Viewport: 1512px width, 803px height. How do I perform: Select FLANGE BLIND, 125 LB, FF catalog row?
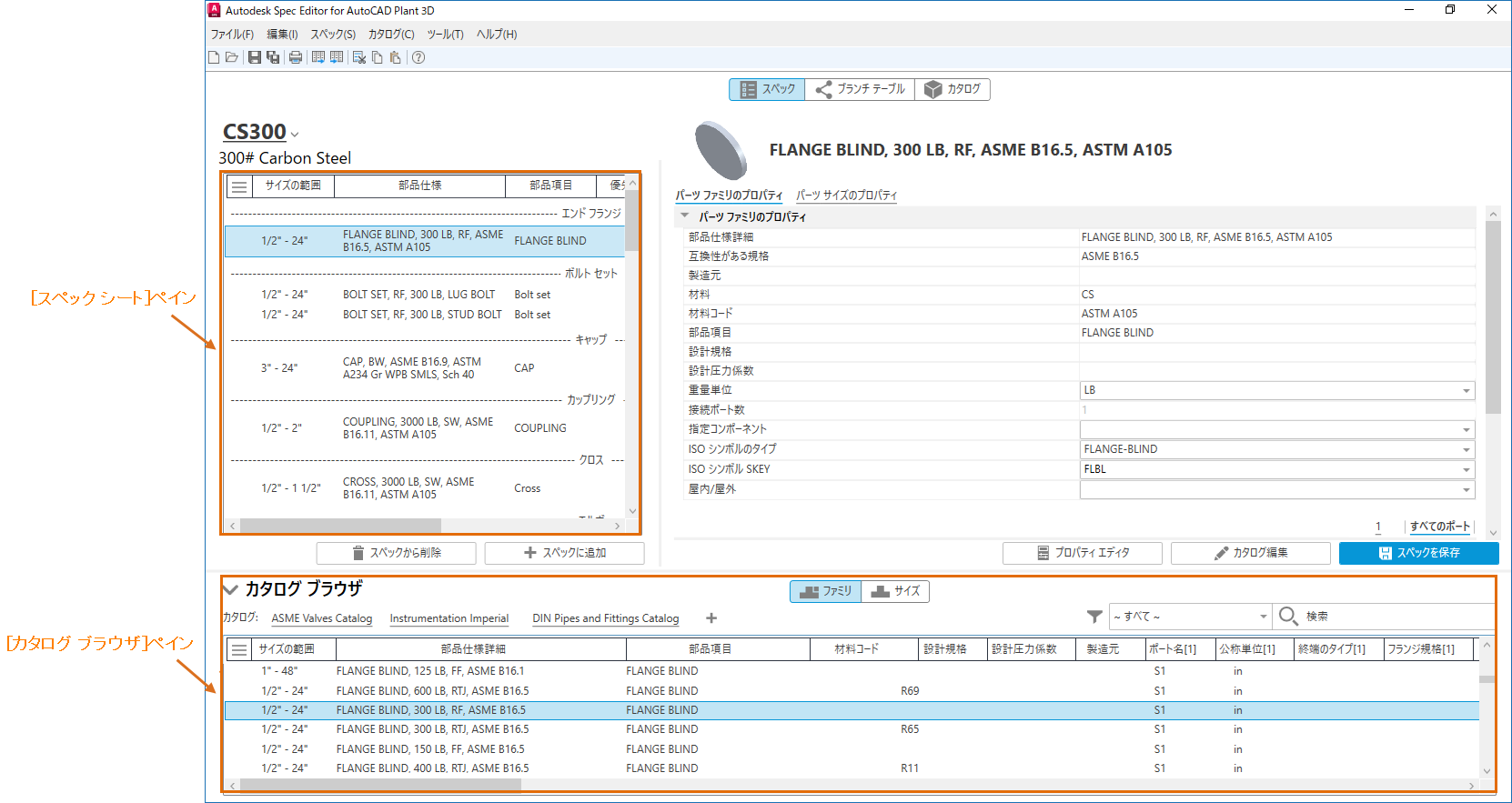(852, 671)
